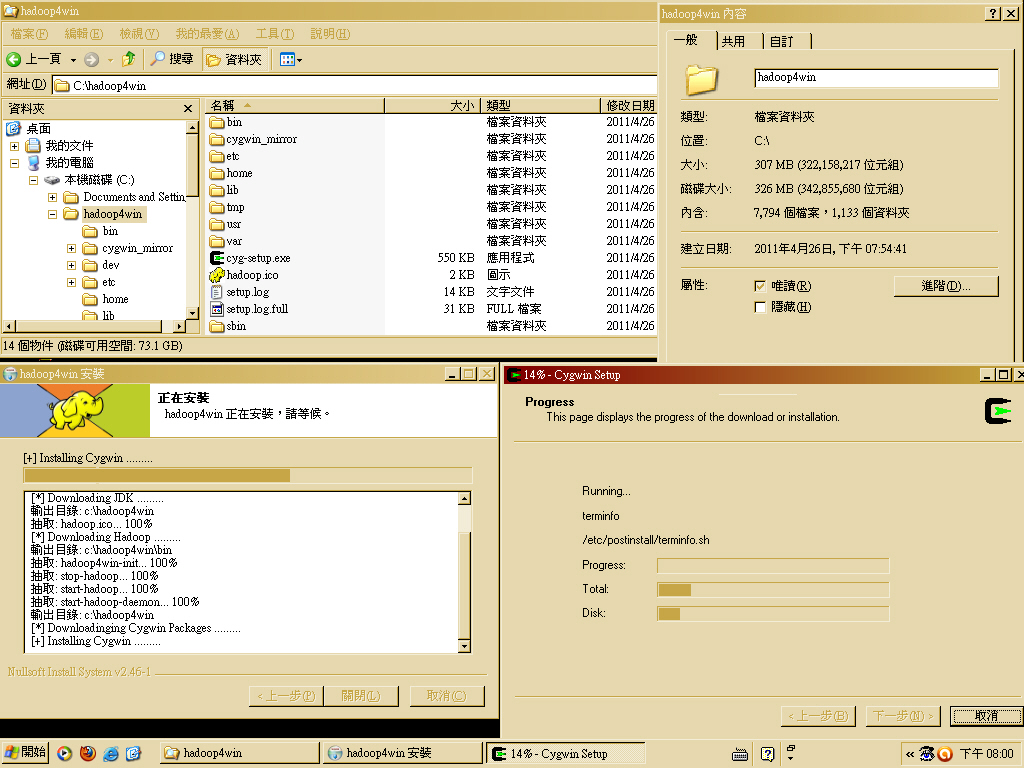1024x768 pixels.
Task: Click the Back arrow icon in Explorer toolbar
Action: [14, 59]
